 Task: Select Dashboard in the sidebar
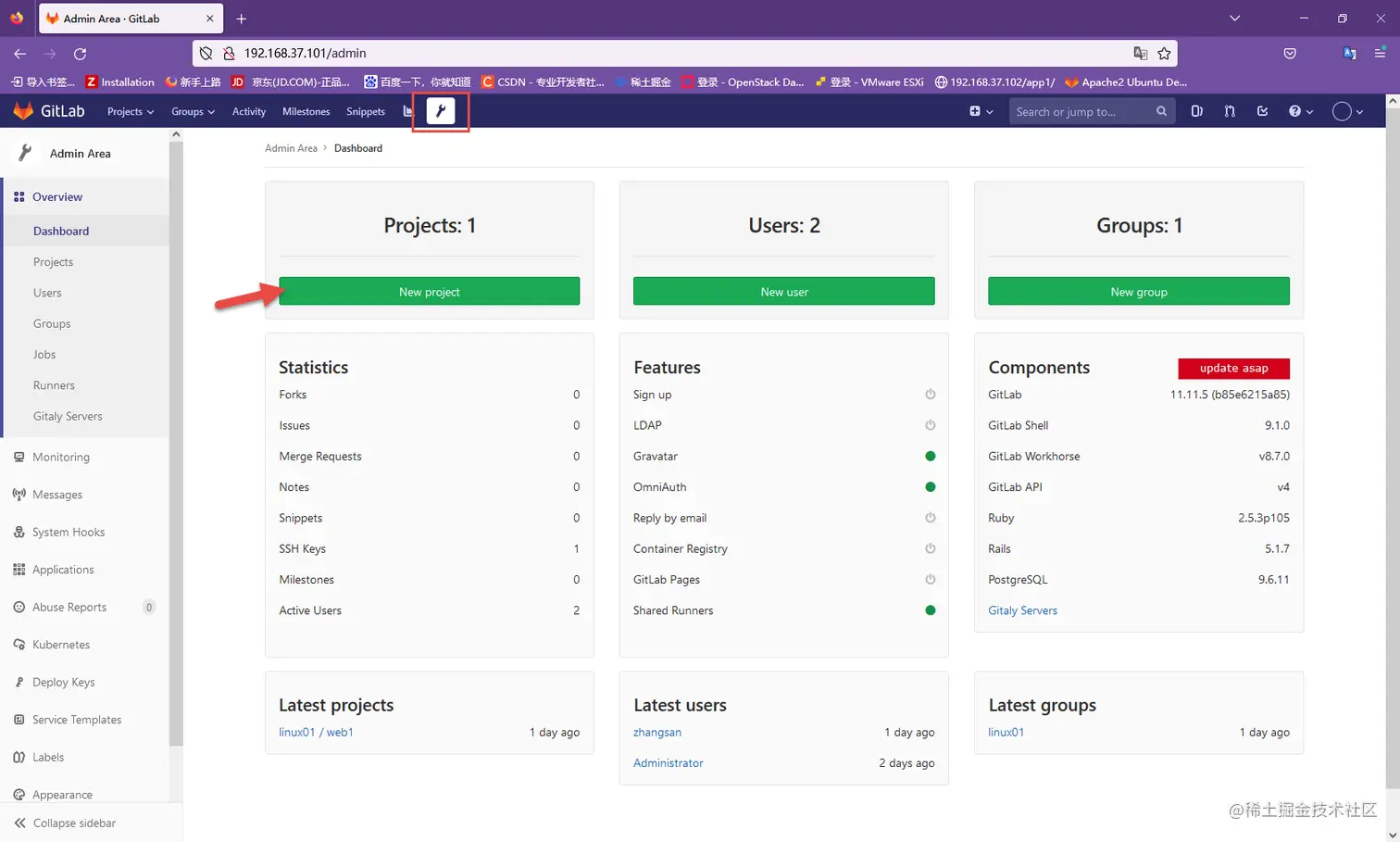(x=87, y=231)
